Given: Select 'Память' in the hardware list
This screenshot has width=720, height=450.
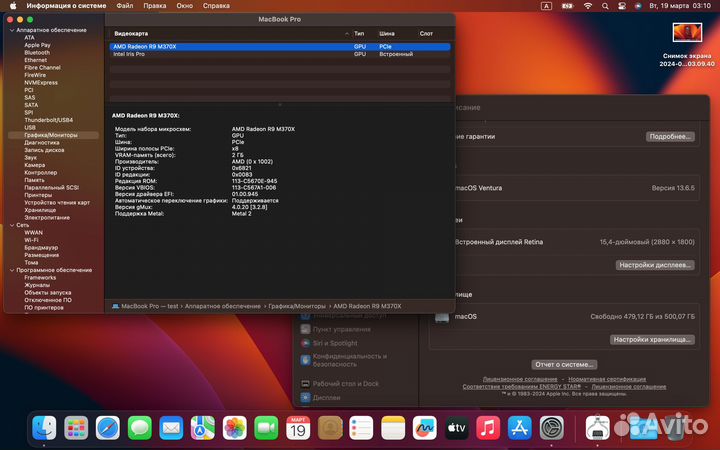Looking at the screenshot, I should coord(34,180).
